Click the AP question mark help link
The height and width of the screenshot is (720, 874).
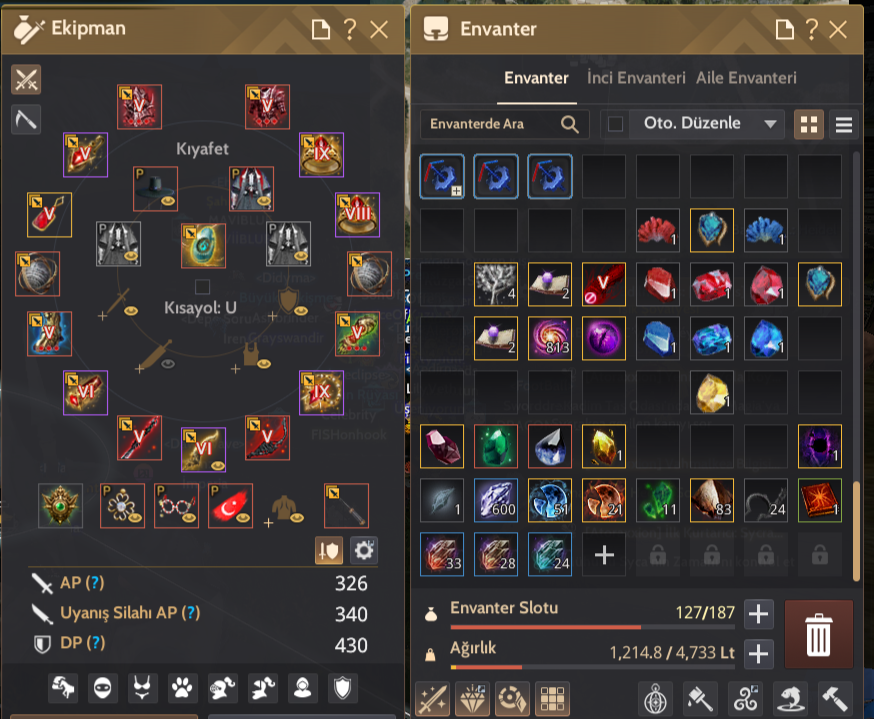pos(95,583)
